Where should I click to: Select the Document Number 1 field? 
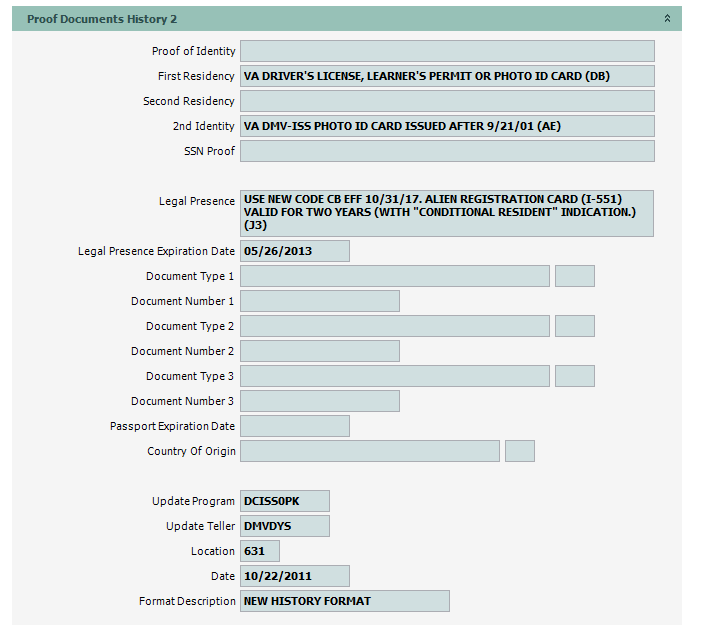point(320,301)
